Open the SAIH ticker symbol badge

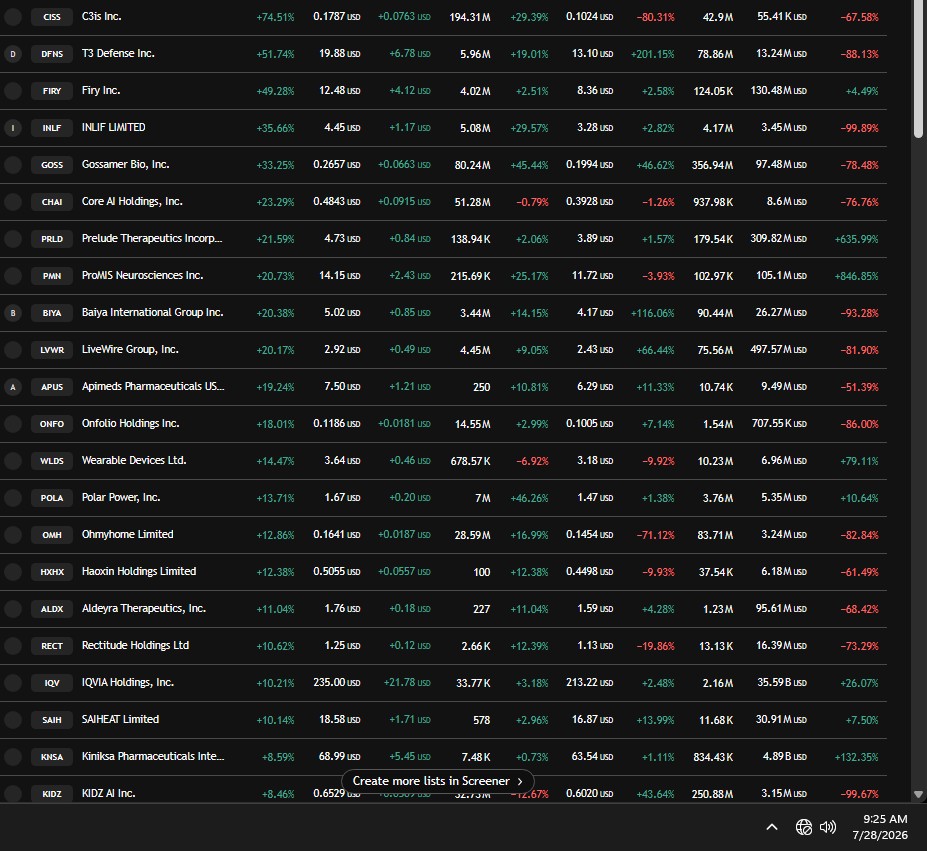(x=52, y=720)
